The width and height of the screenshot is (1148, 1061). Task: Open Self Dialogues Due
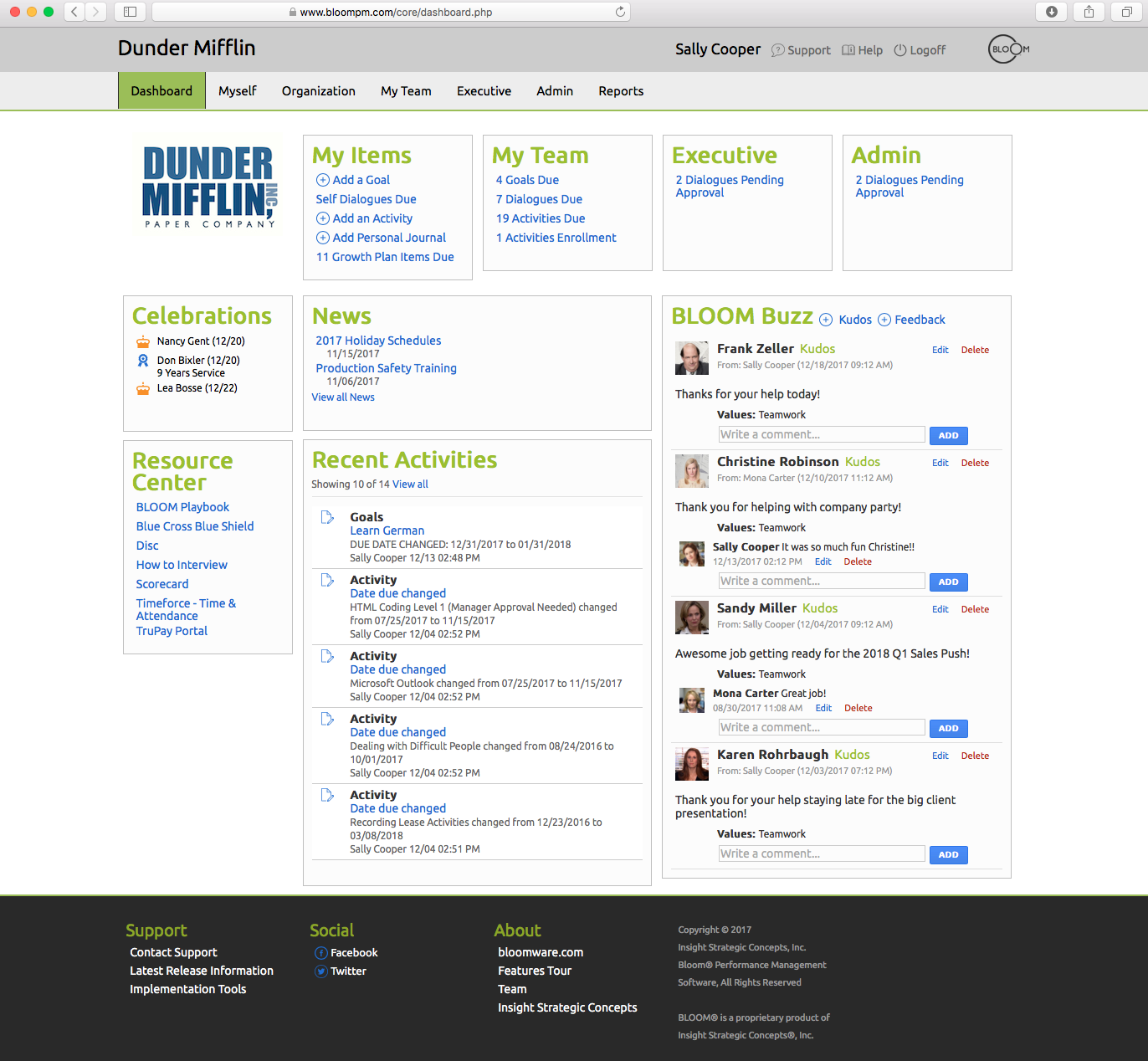pyautogui.click(x=366, y=199)
